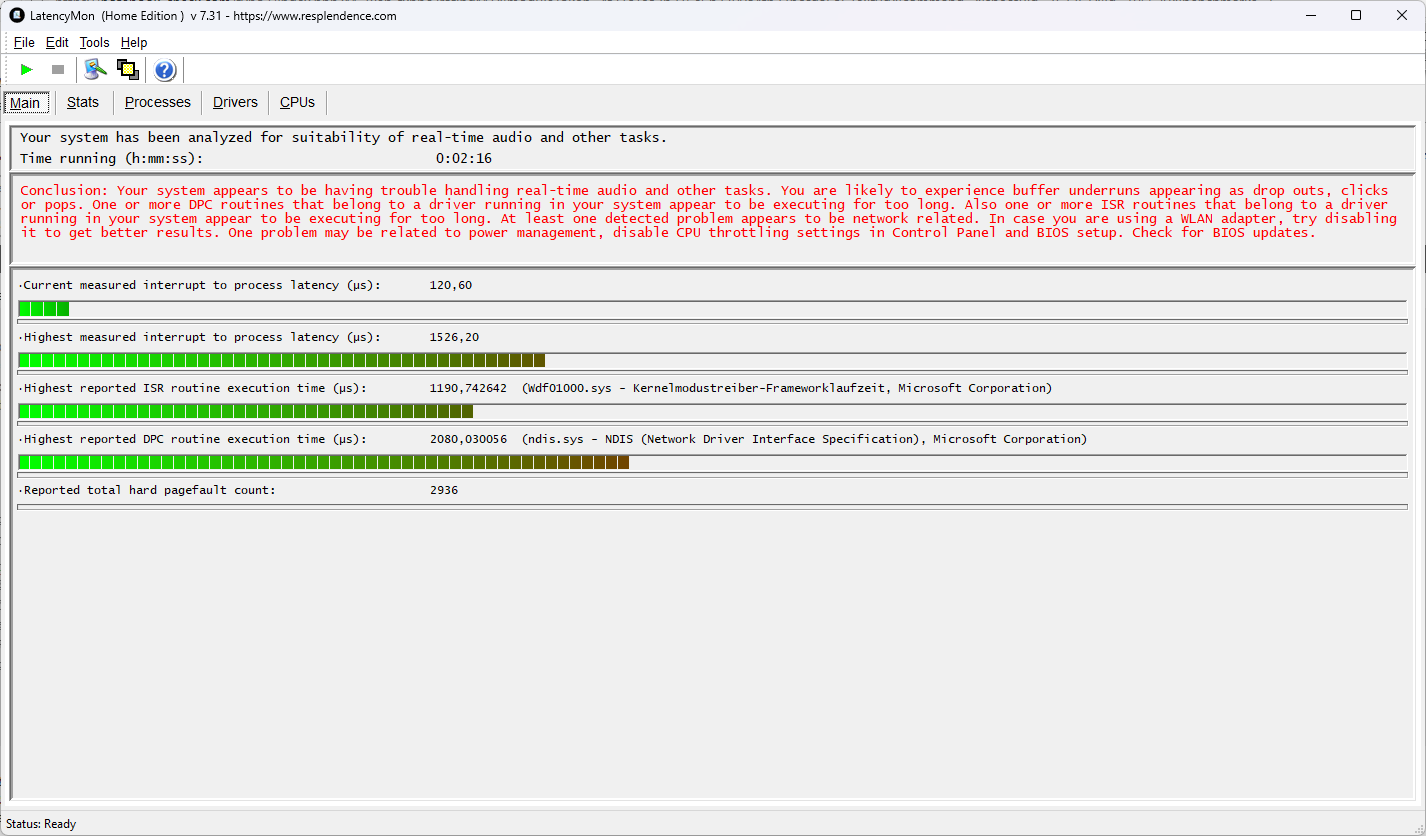This screenshot has width=1426, height=836.
Task: Click the red Conclusion text block
Action: click(x=708, y=211)
